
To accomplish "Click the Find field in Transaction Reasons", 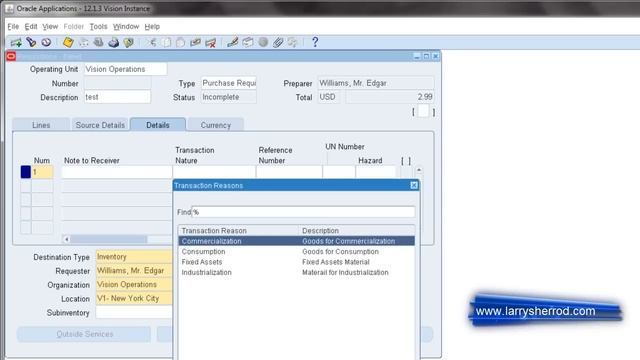I will tap(303, 212).
